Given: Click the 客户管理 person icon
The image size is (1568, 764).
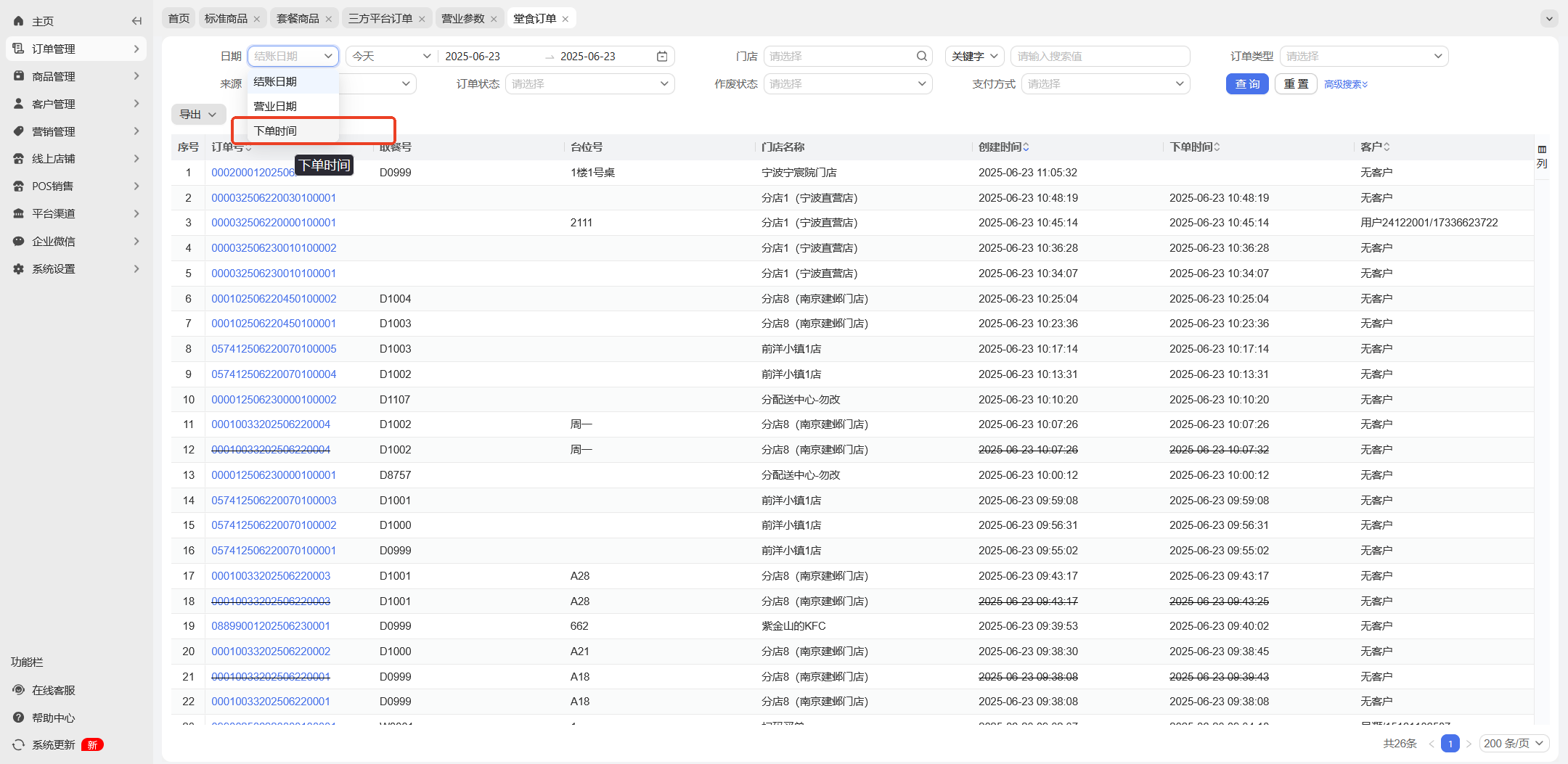Looking at the screenshot, I should coord(18,104).
